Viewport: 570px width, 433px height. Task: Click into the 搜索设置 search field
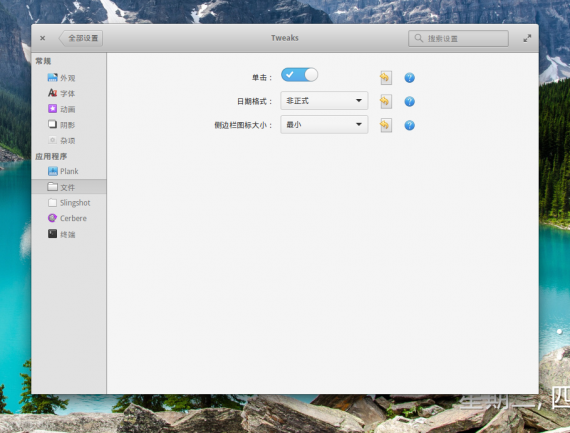coord(458,38)
